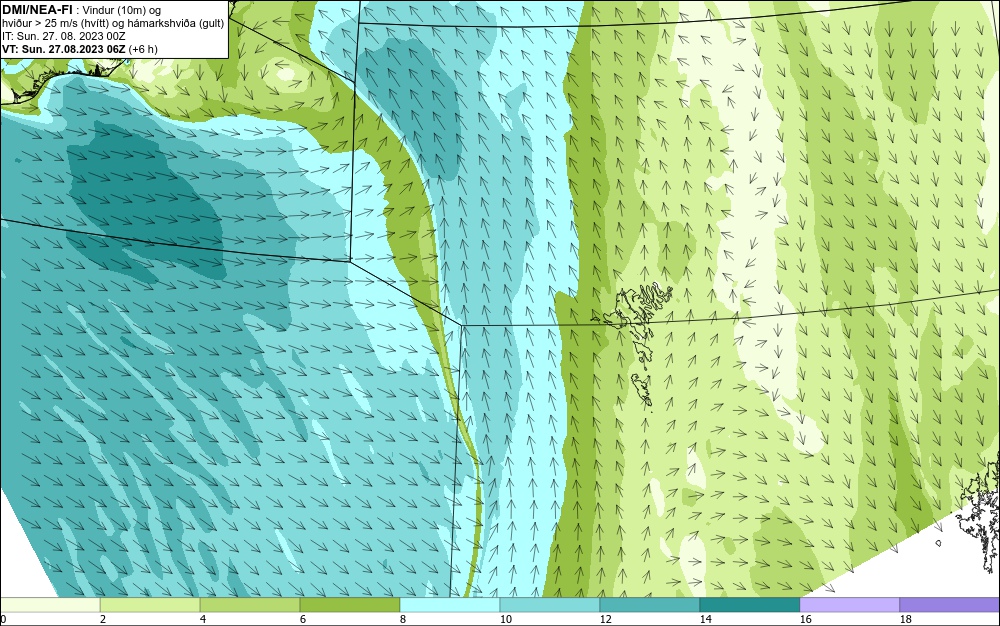The height and width of the screenshot is (626, 1000).
Task: Click the legend label '2'
Action: (x=103, y=619)
